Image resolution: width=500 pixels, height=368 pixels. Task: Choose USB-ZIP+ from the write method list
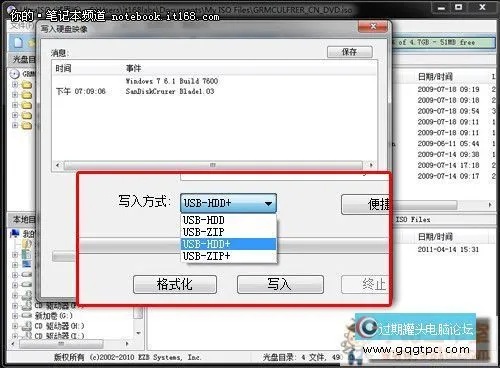coord(229,256)
